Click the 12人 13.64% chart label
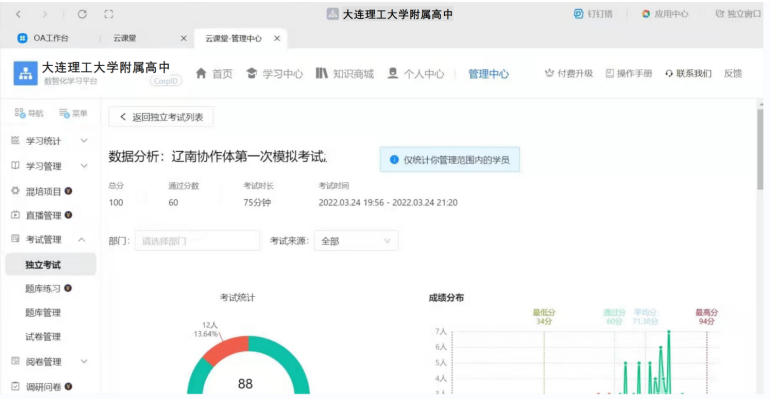770x399 pixels. tap(206, 329)
